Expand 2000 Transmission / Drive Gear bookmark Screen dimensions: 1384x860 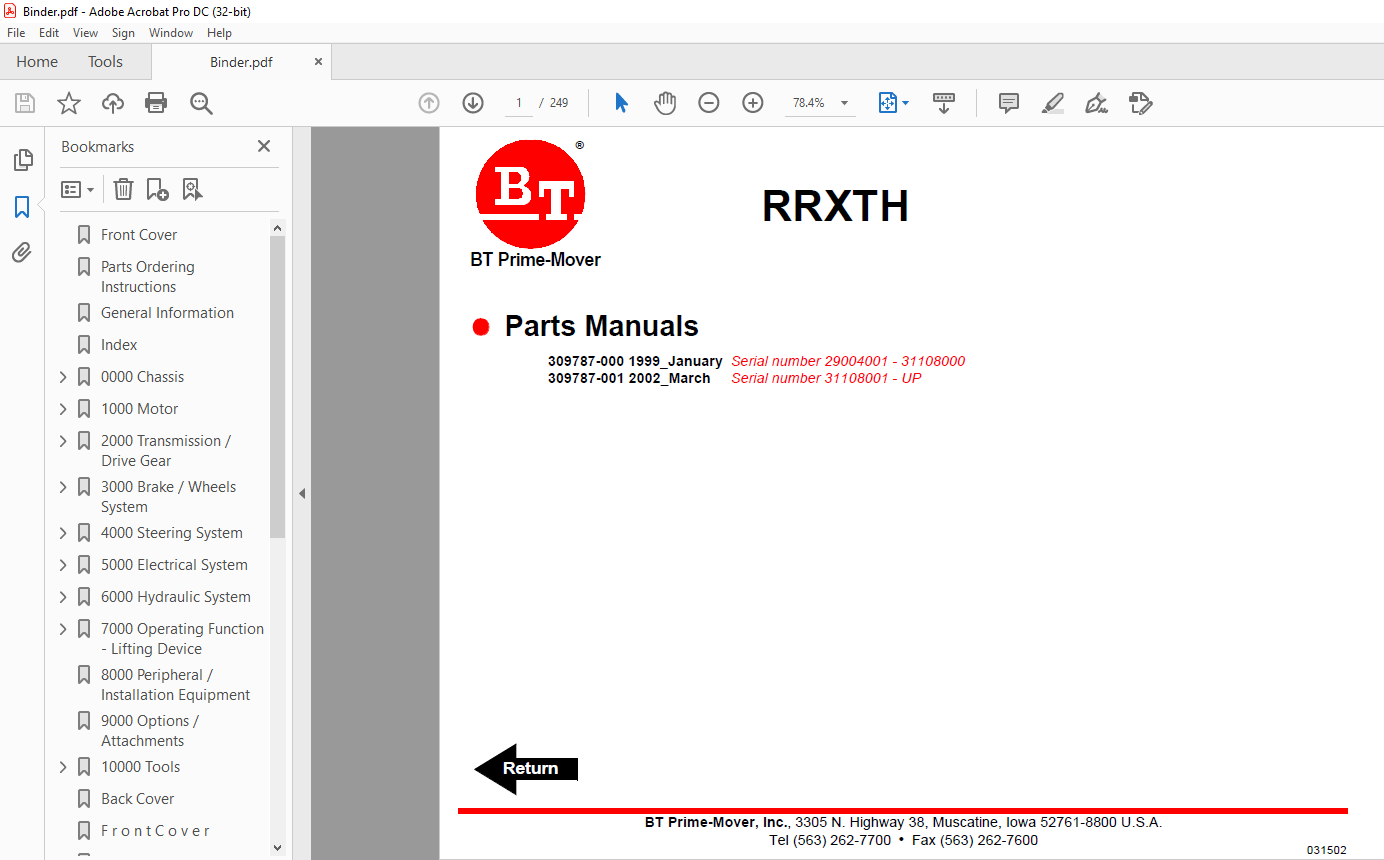(63, 441)
